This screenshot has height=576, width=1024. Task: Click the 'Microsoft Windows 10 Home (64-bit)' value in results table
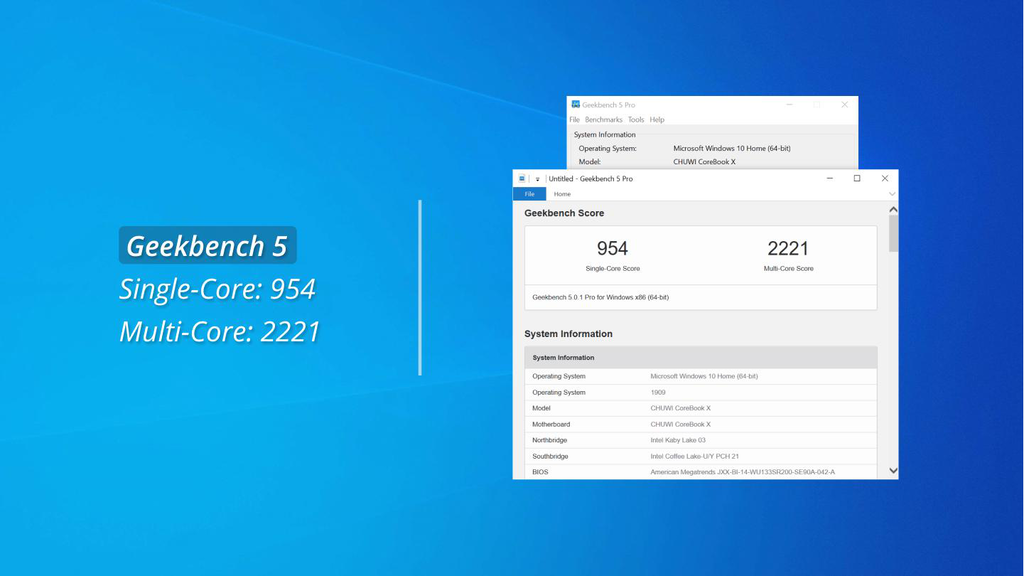coord(704,376)
